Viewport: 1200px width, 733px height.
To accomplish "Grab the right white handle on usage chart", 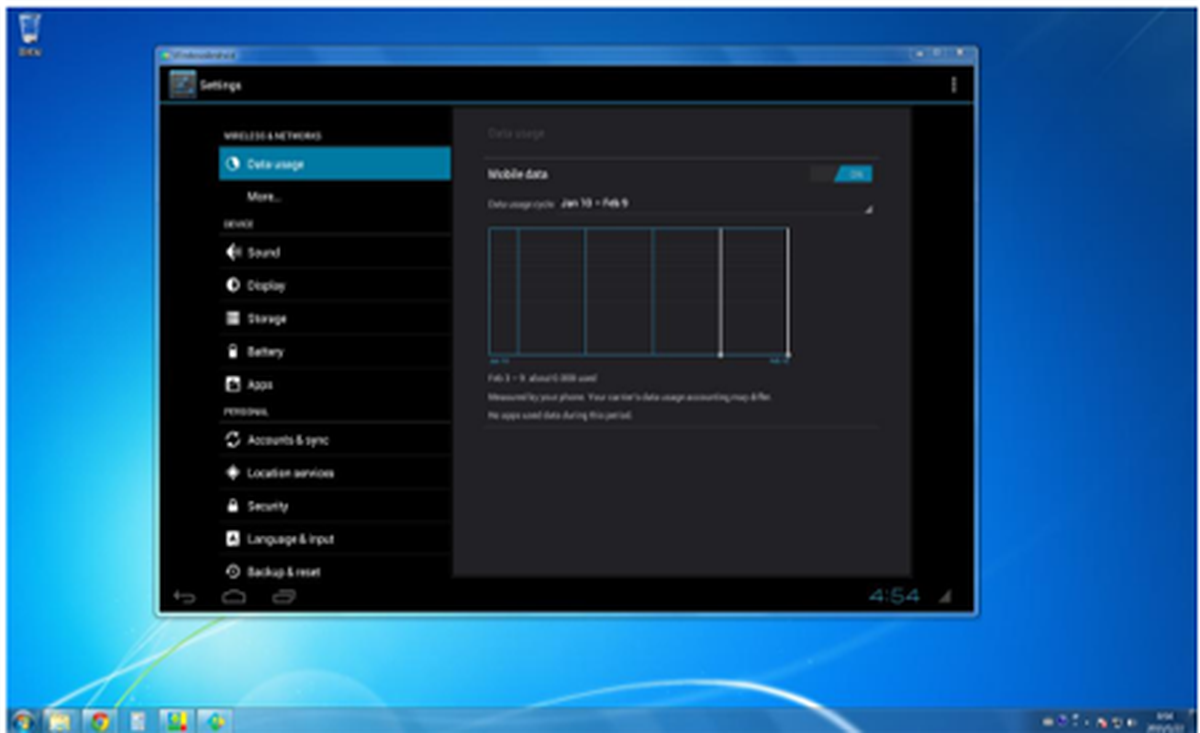I will pos(788,292).
